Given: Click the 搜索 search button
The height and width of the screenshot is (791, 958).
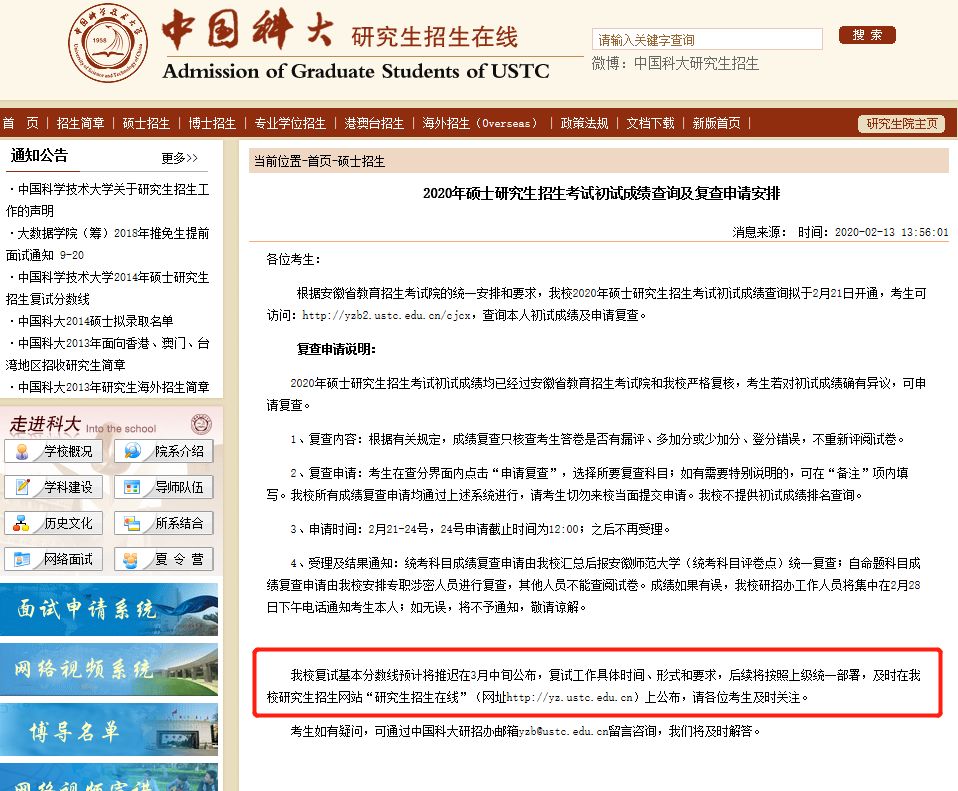Looking at the screenshot, I should (x=867, y=35).
